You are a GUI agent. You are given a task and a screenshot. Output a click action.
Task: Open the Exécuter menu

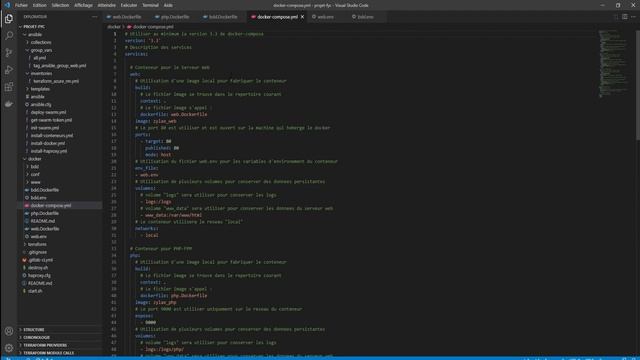click(x=129, y=5)
